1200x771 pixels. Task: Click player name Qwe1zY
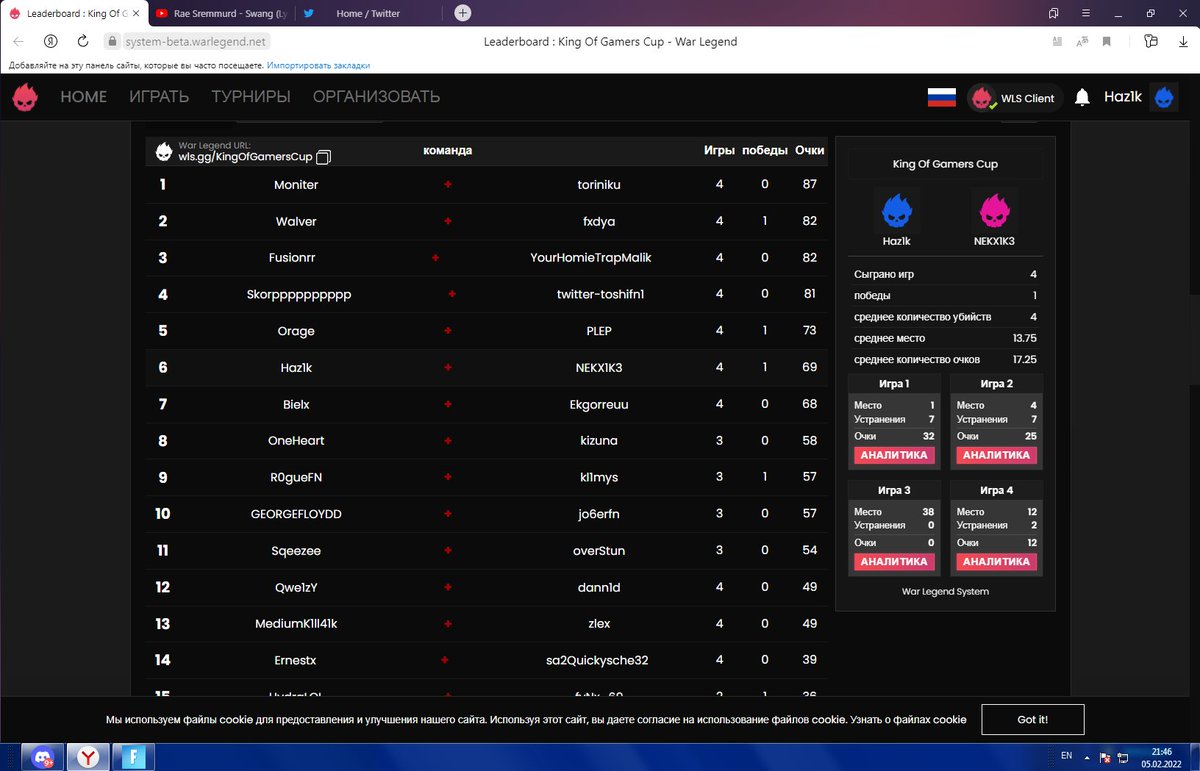click(296, 587)
